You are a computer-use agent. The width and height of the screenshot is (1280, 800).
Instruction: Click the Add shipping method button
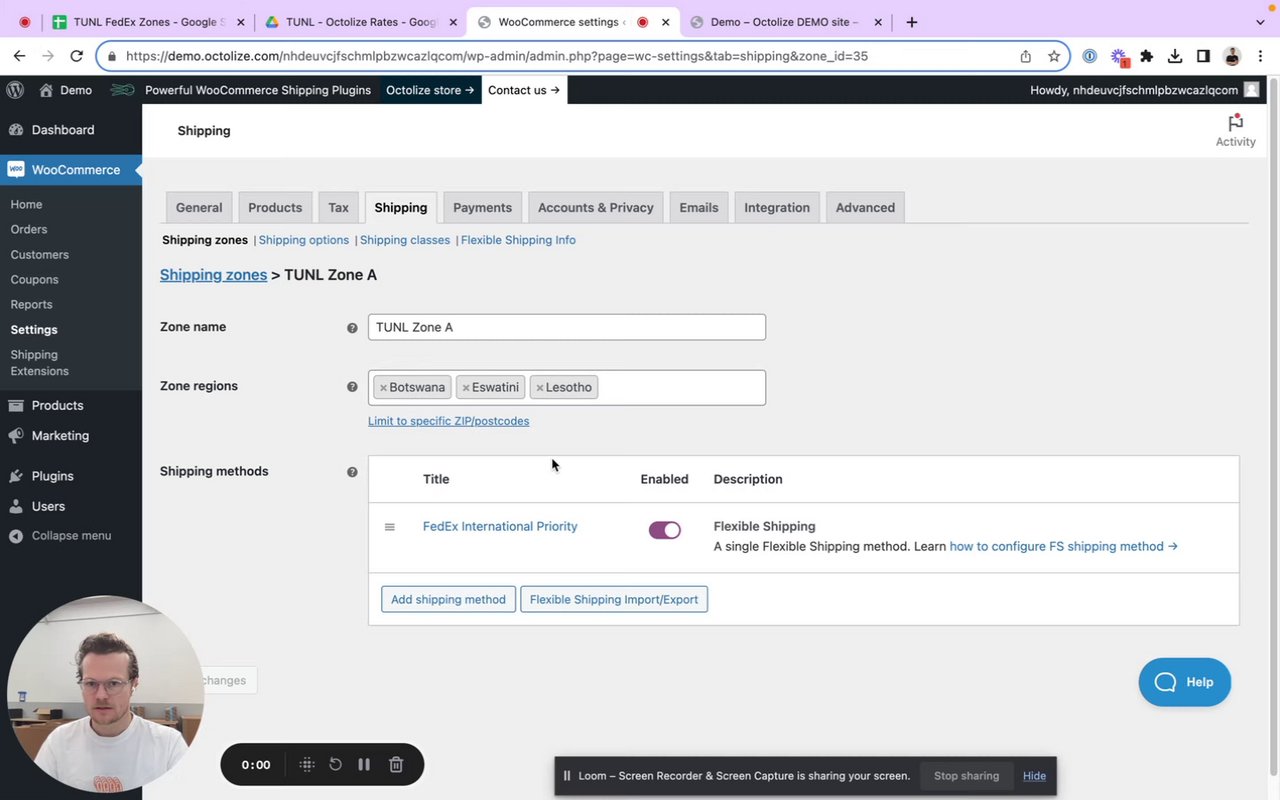(448, 599)
